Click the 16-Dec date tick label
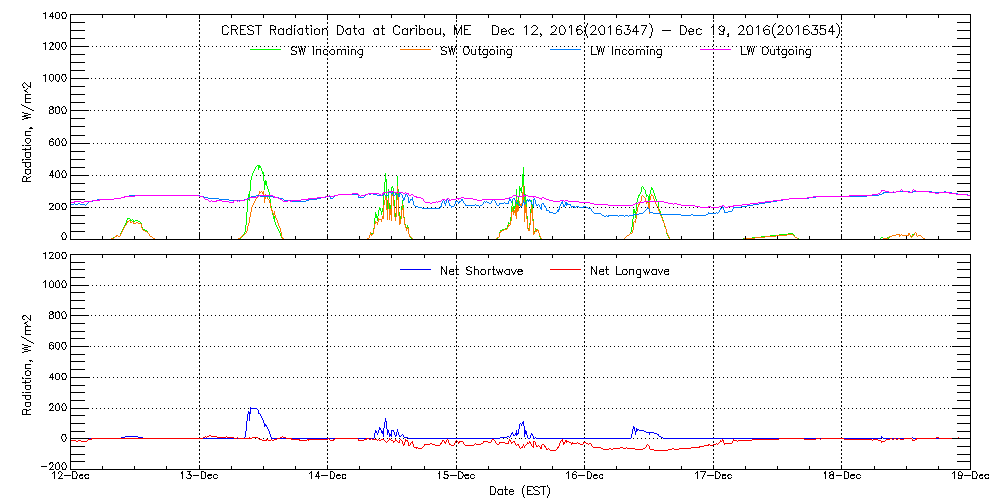Image resolution: width=1000 pixels, height=500 pixels. coord(584,477)
